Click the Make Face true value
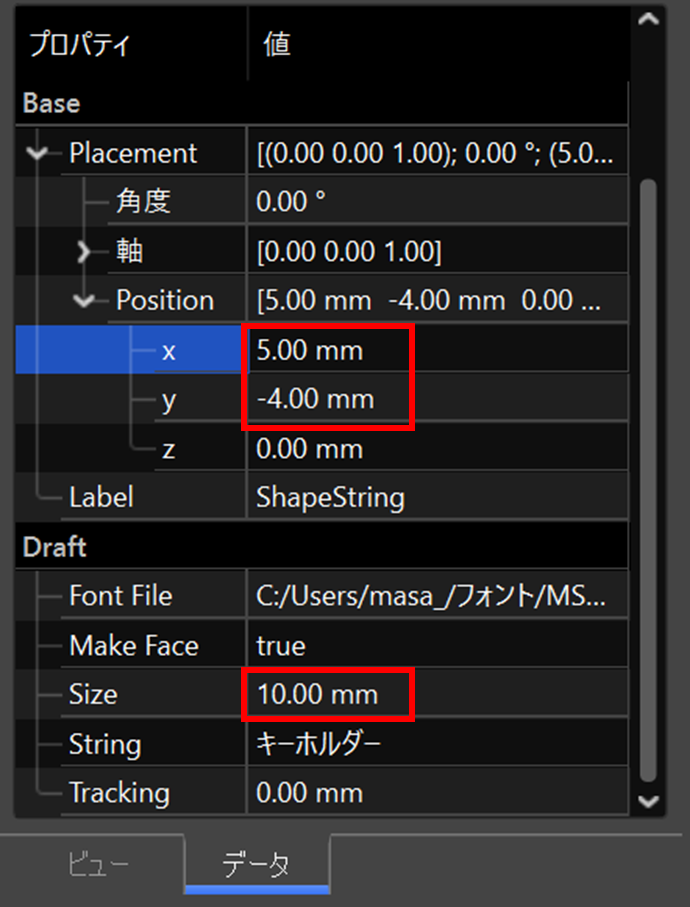The image size is (690, 907). pyautogui.click(x=438, y=645)
